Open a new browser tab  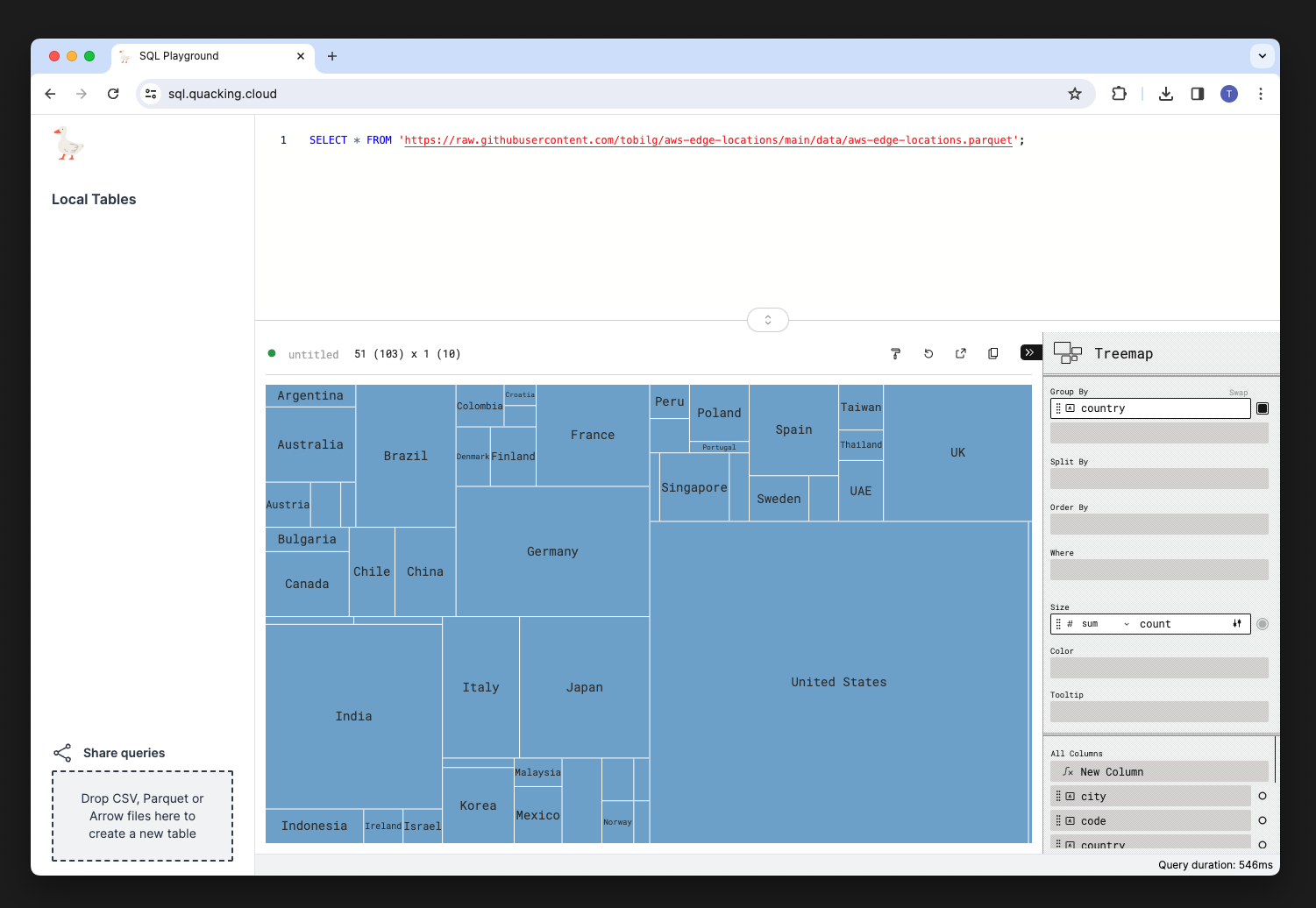coord(332,56)
